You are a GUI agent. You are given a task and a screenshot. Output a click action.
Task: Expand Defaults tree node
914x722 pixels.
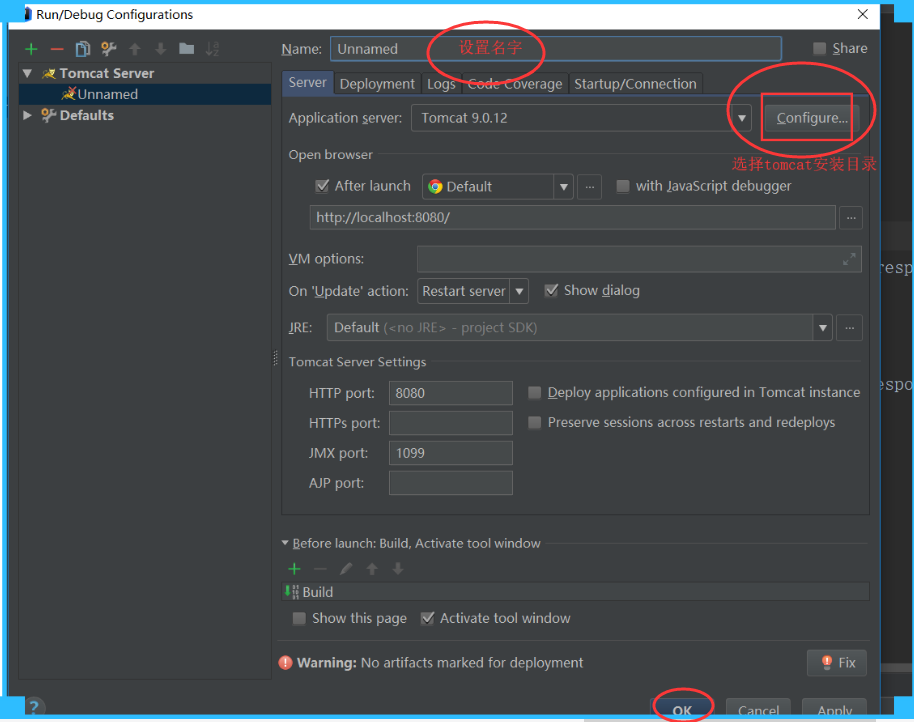27,115
